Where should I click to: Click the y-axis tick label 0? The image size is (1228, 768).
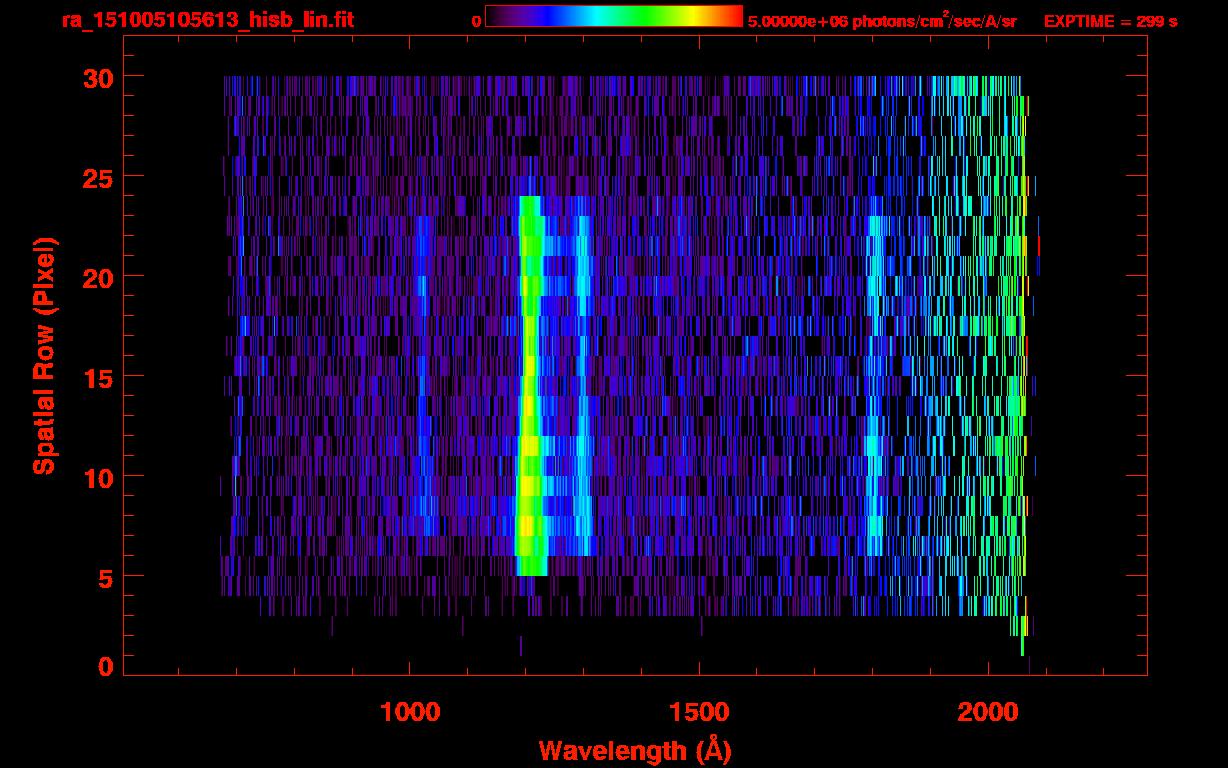(106, 667)
